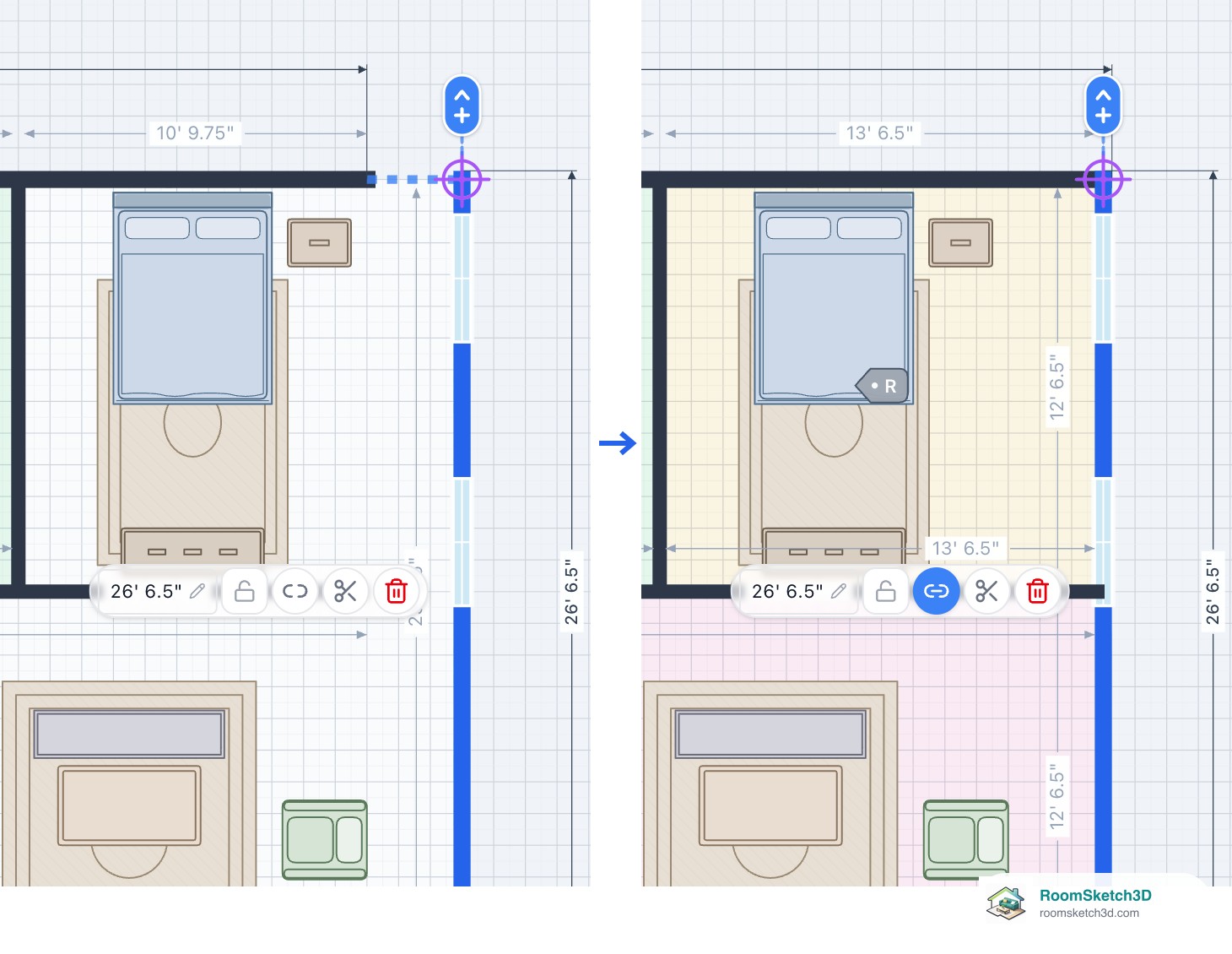
Task: Click the R tag on the bed
Action: point(883,386)
